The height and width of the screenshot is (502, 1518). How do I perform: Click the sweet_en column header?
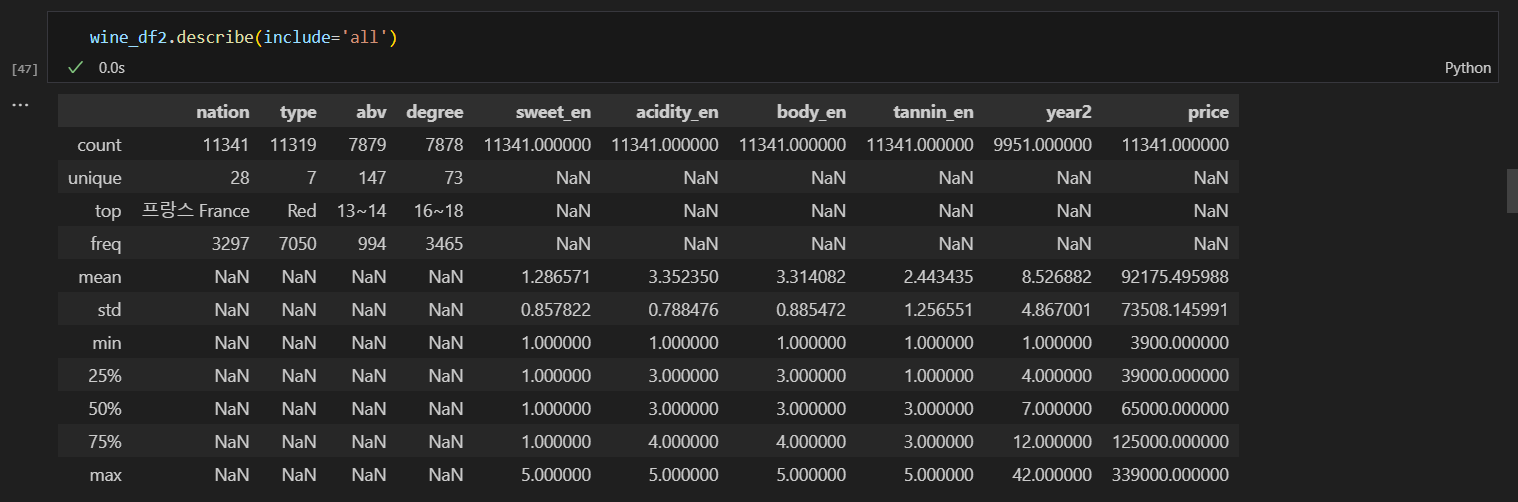[x=553, y=112]
